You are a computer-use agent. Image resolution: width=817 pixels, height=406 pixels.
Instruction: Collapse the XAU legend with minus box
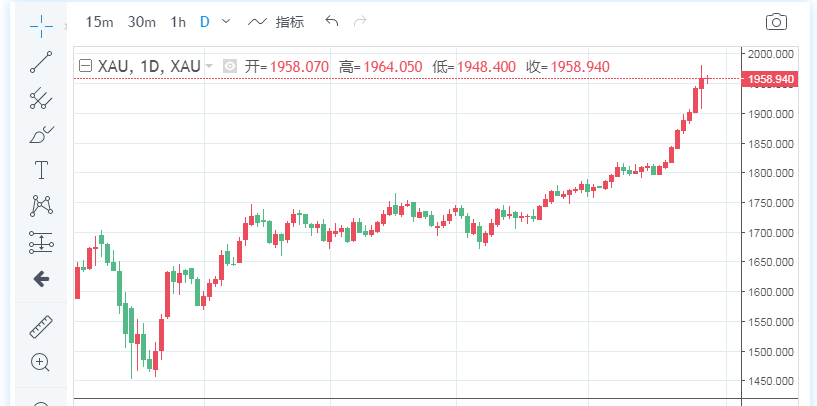coord(85,66)
